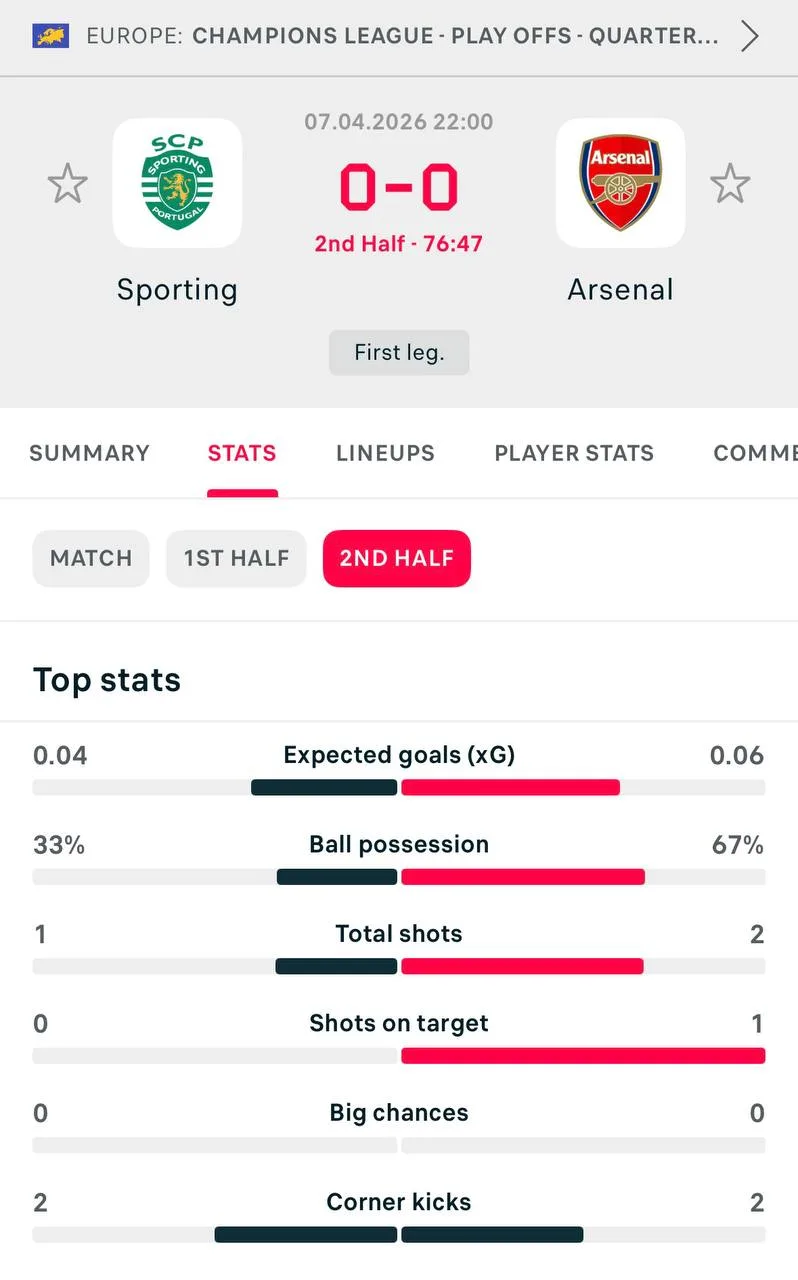
Task: Open the partially visible Commentary tab
Action: click(x=755, y=453)
